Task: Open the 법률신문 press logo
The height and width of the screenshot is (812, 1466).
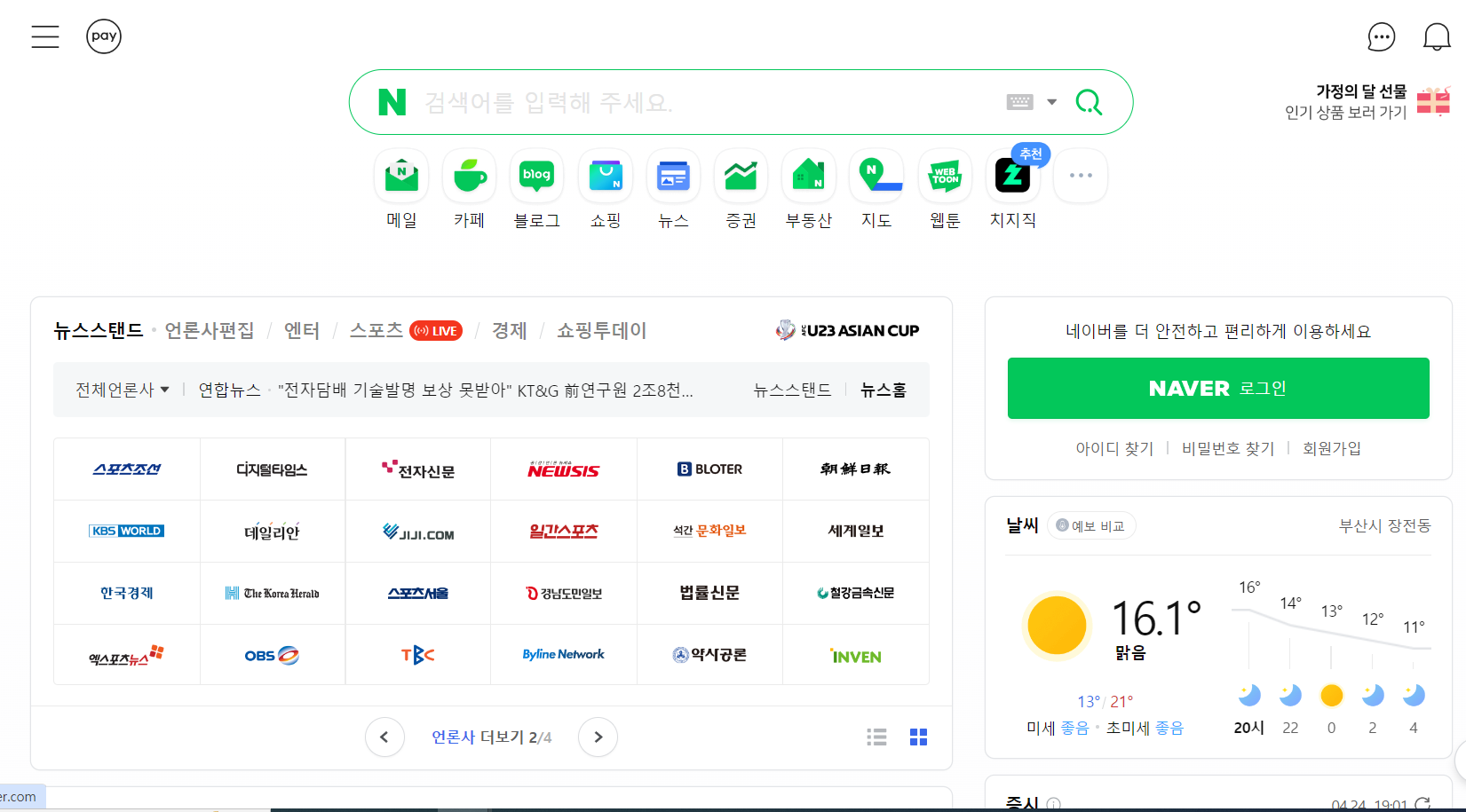Action: (x=709, y=593)
